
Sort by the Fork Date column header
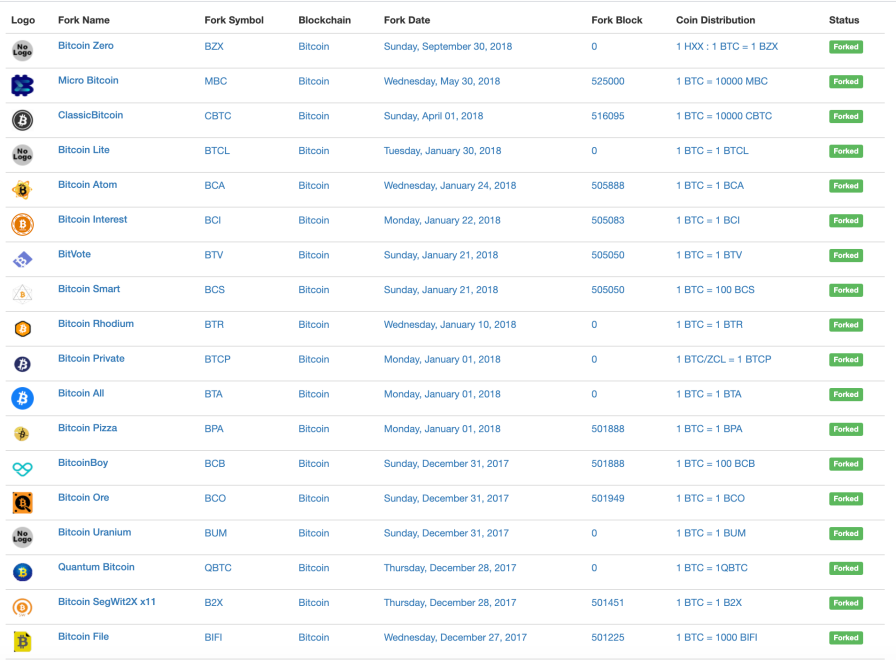click(407, 20)
